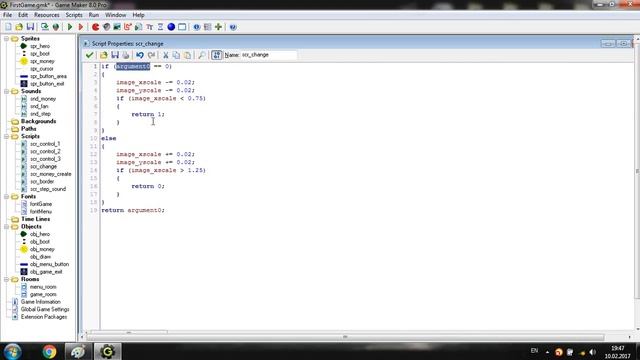Save the script to file with the editor disk icon
Viewport: 640px width, 360px height.
115,55
